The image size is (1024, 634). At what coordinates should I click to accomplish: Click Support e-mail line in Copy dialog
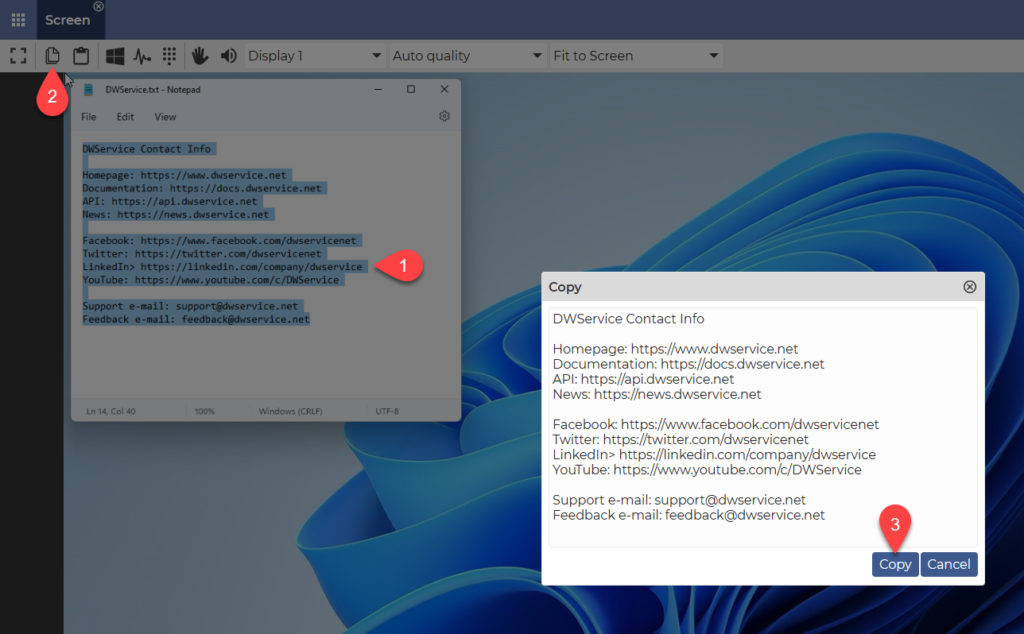[679, 499]
